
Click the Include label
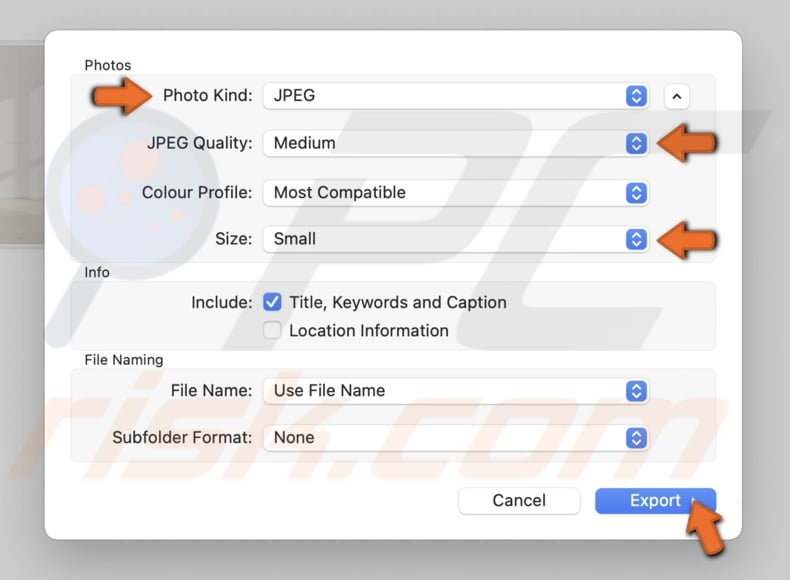pyautogui.click(x=222, y=302)
